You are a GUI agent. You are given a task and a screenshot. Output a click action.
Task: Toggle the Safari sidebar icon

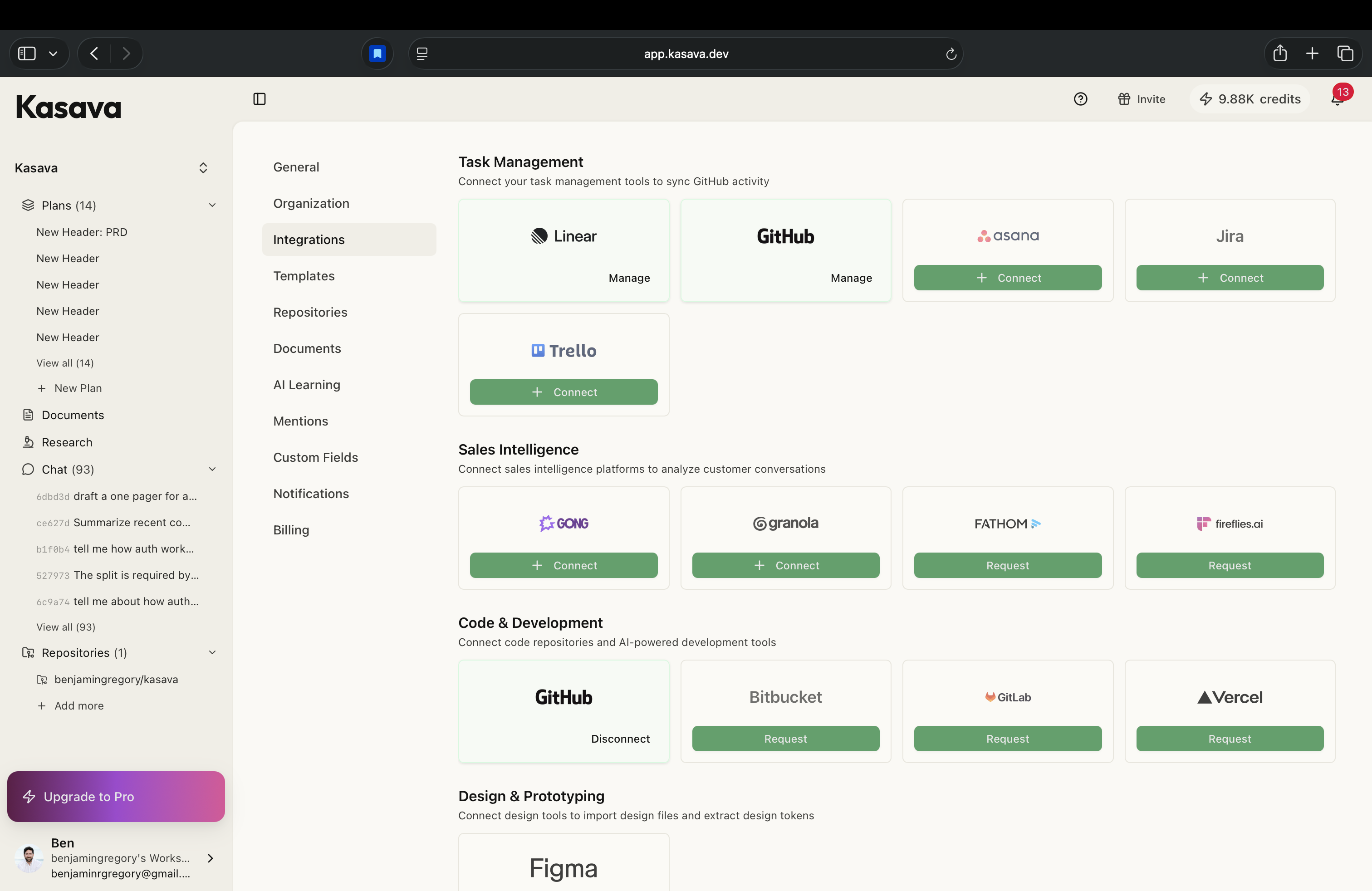click(27, 54)
